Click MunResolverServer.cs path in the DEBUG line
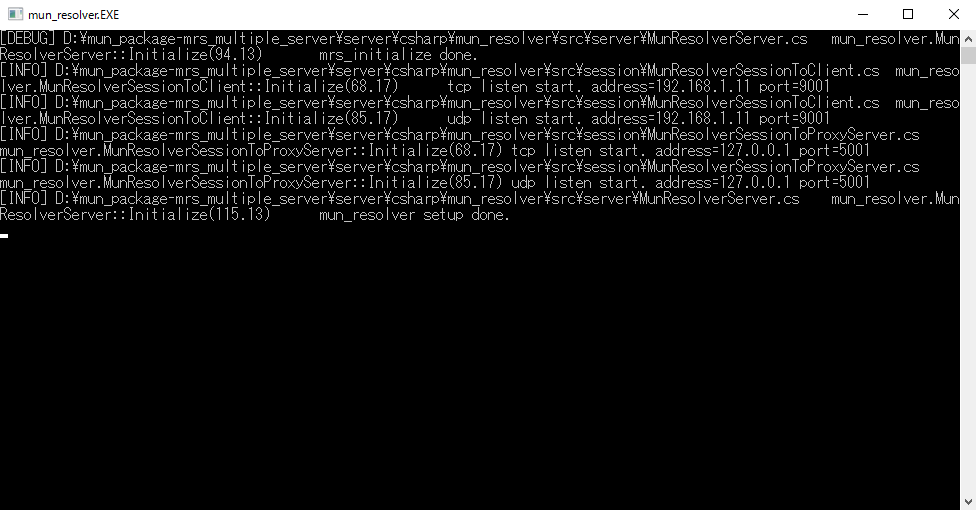 point(727,39)
